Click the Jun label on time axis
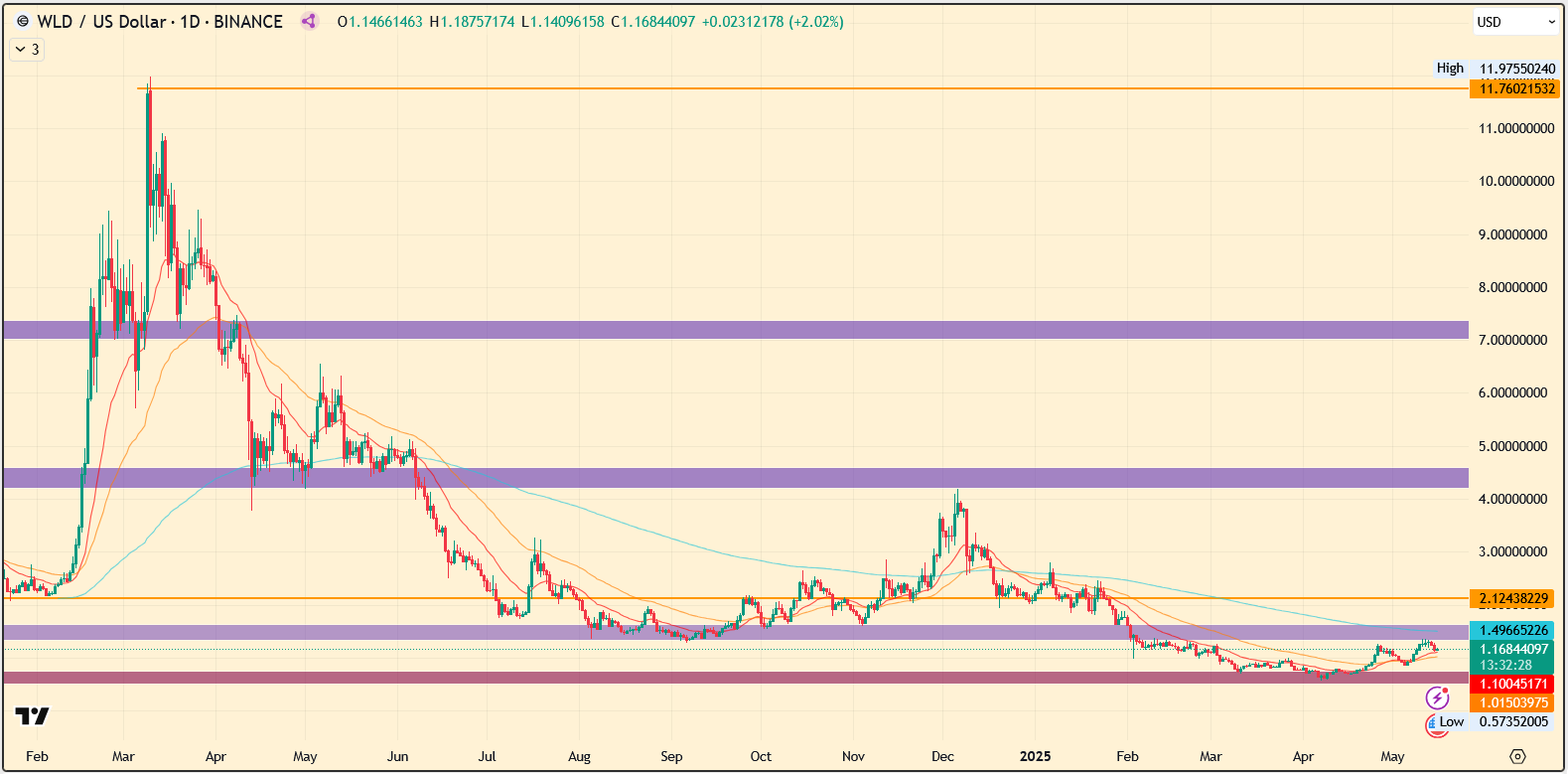Viewport: 1568px width, 774px height. pyautogui.click(x=397, y=756)
